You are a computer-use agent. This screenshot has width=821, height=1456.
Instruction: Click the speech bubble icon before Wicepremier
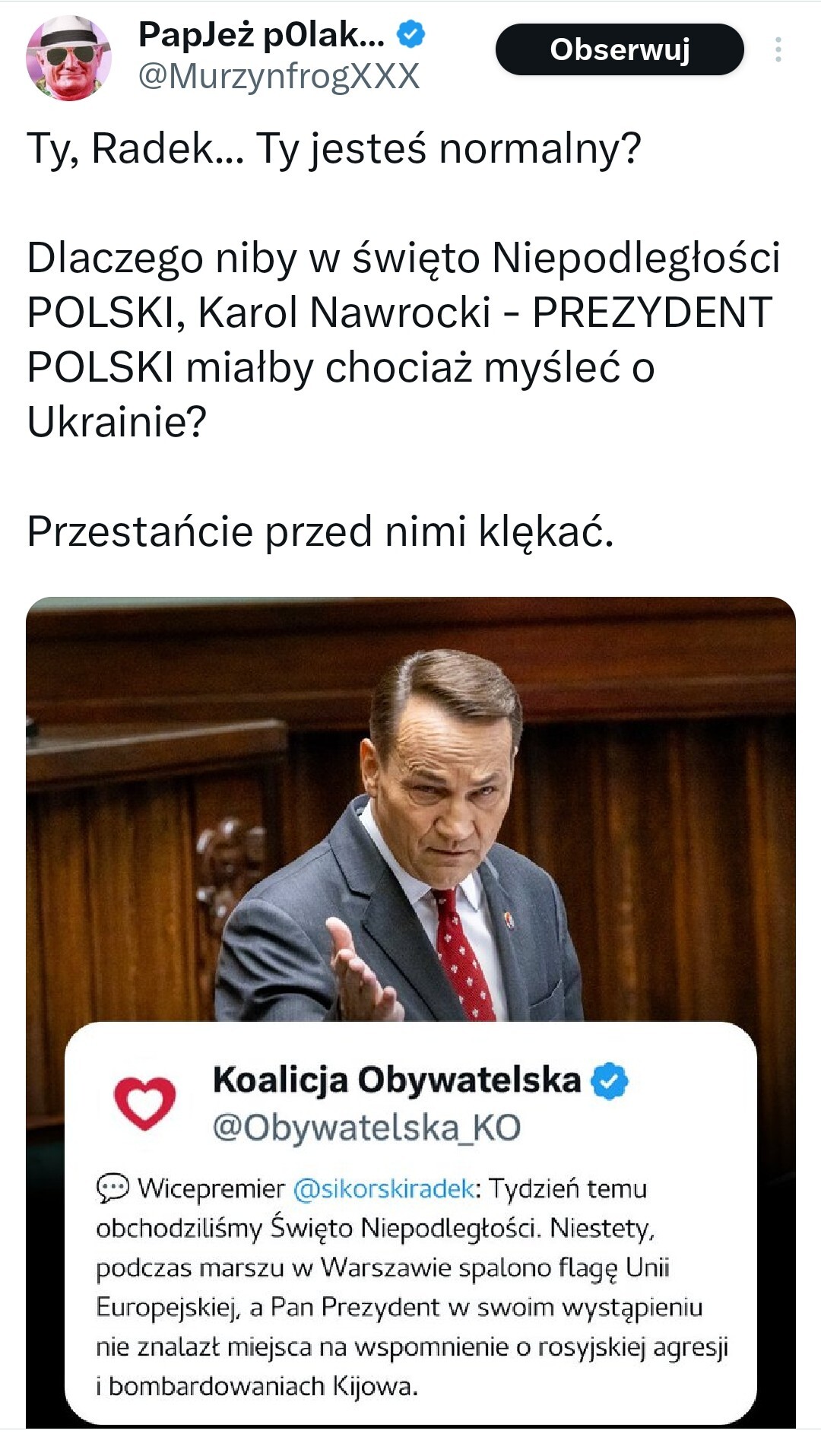[113, 1188]
